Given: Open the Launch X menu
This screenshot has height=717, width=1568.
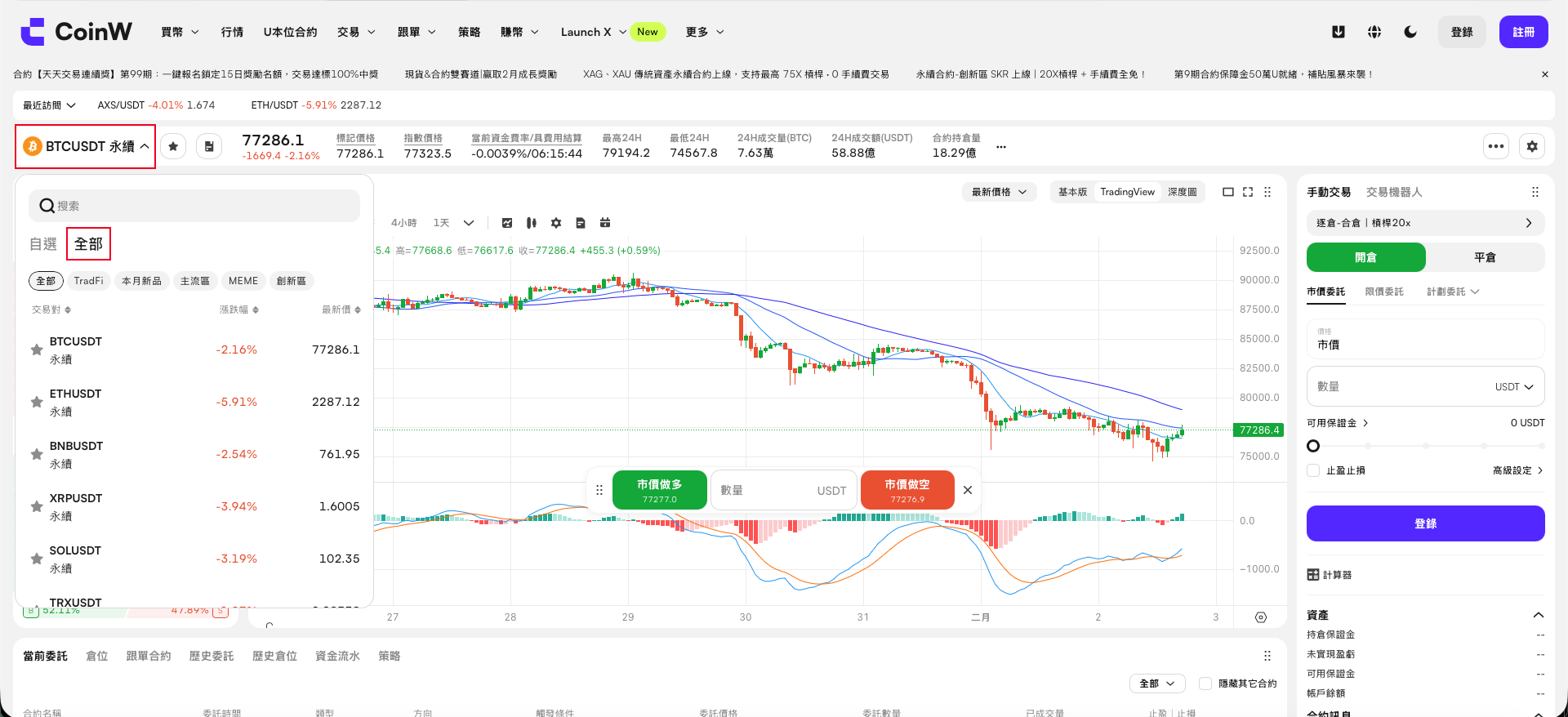Looking at the screenshot, I should click(594, 32).
